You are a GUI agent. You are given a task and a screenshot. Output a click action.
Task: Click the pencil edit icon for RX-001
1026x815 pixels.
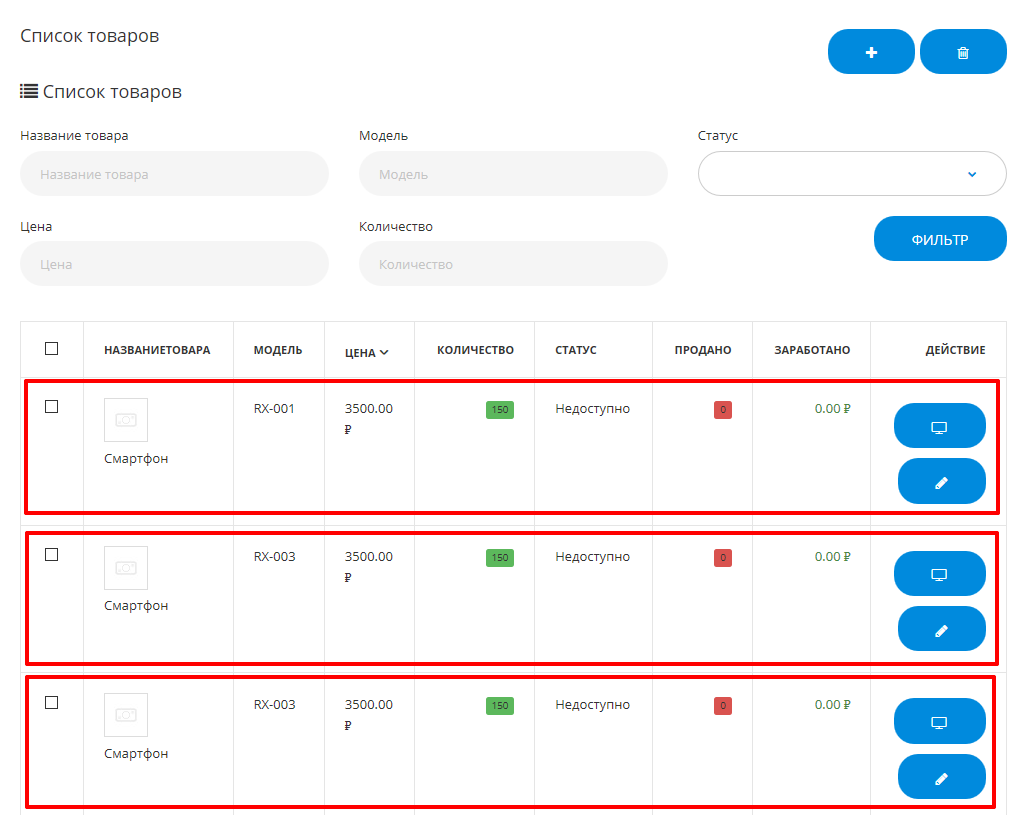(941, 482)
